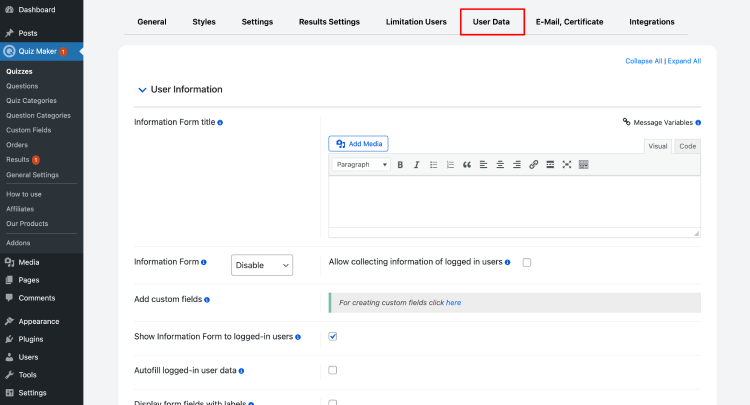Align text left in the editor
Image resolution: width=750 pixels, height=405 pixels.
coord(484,164)
